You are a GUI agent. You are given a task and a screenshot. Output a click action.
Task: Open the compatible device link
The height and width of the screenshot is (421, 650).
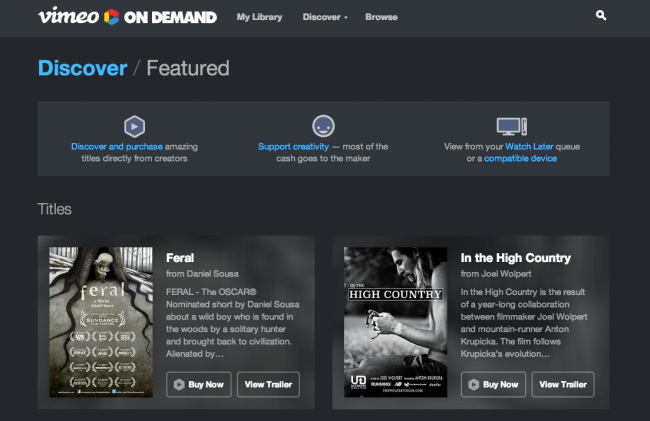coord(520,158)
